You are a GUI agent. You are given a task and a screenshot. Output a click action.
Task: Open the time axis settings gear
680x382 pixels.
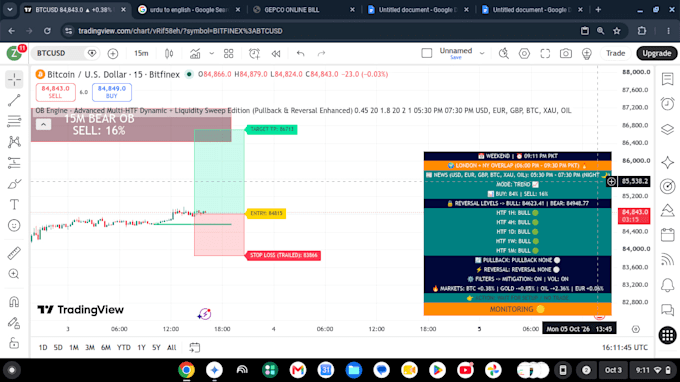tap(636, 329)
